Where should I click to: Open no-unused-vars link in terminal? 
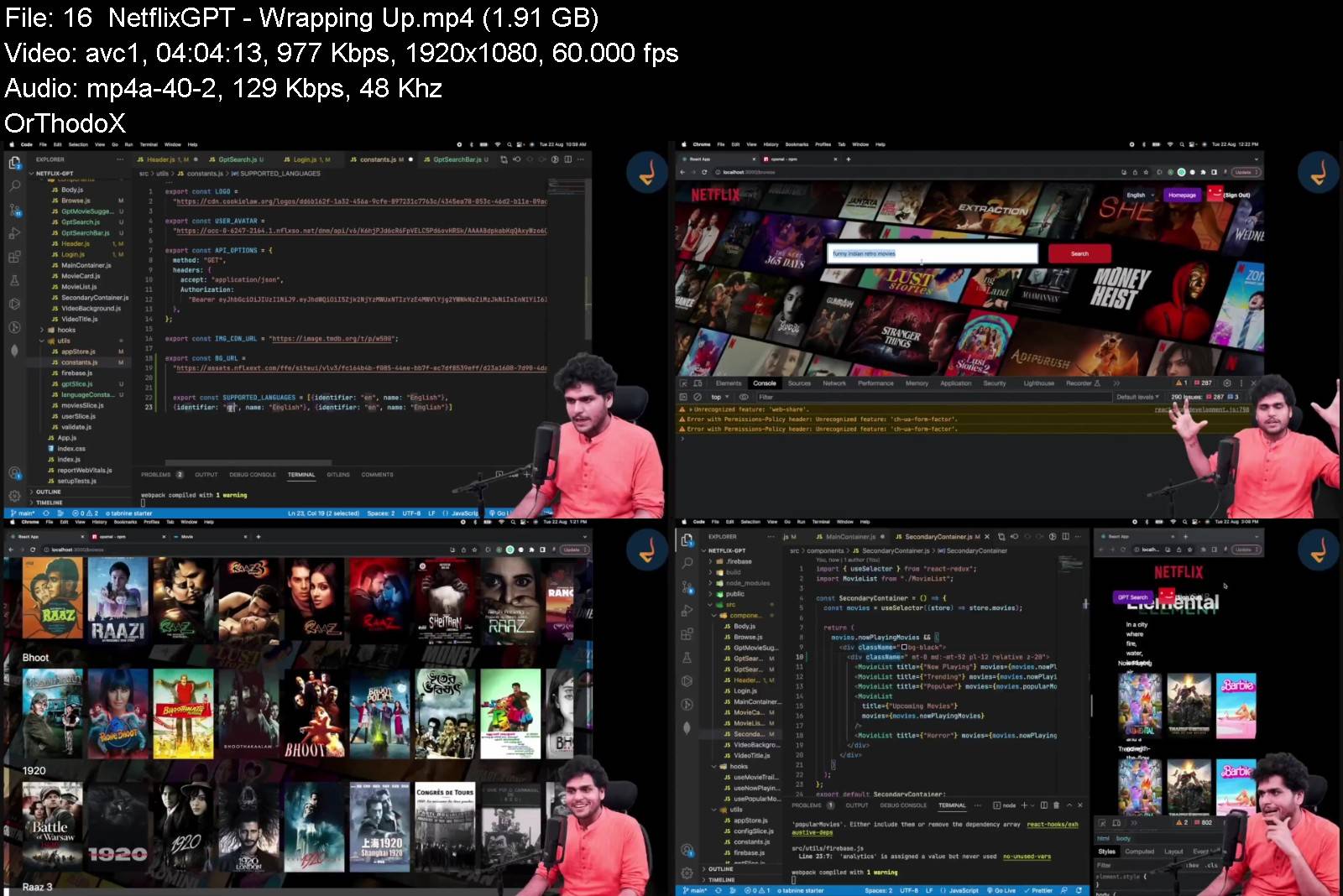[x=1027, y=857]
